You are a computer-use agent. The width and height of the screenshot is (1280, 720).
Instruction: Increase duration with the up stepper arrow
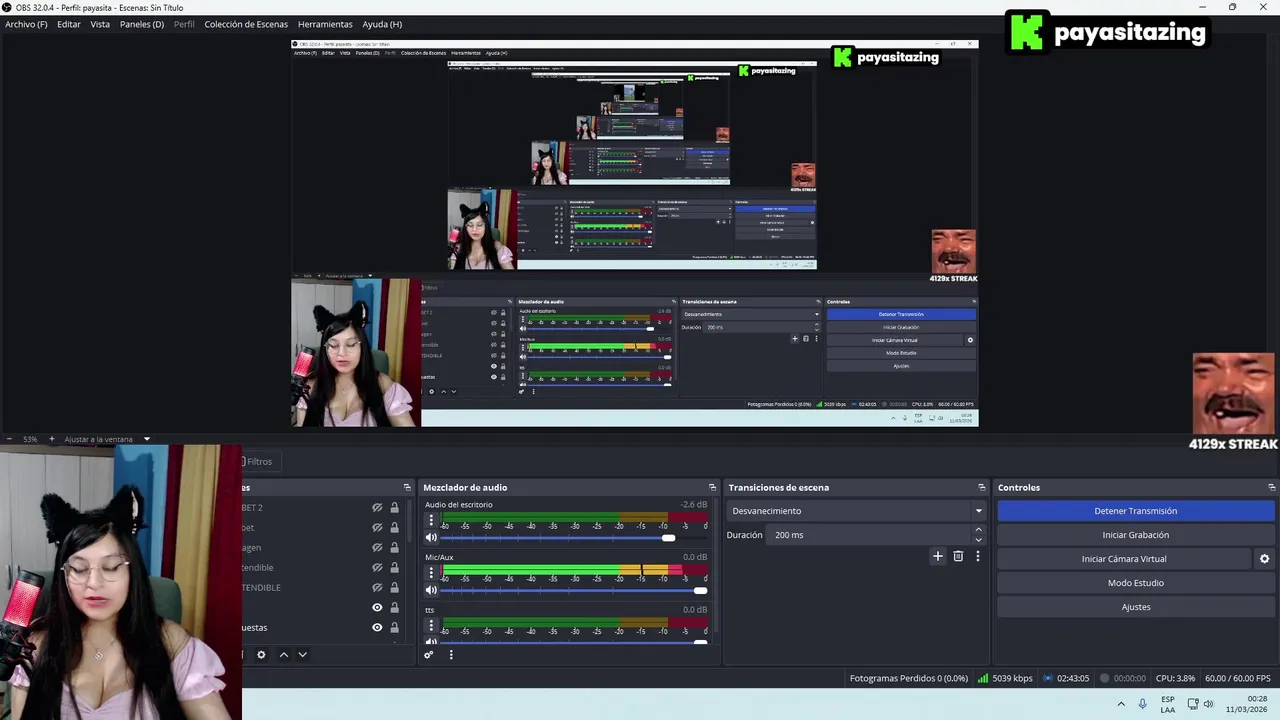pyautogui.click(x=978, y=530)
